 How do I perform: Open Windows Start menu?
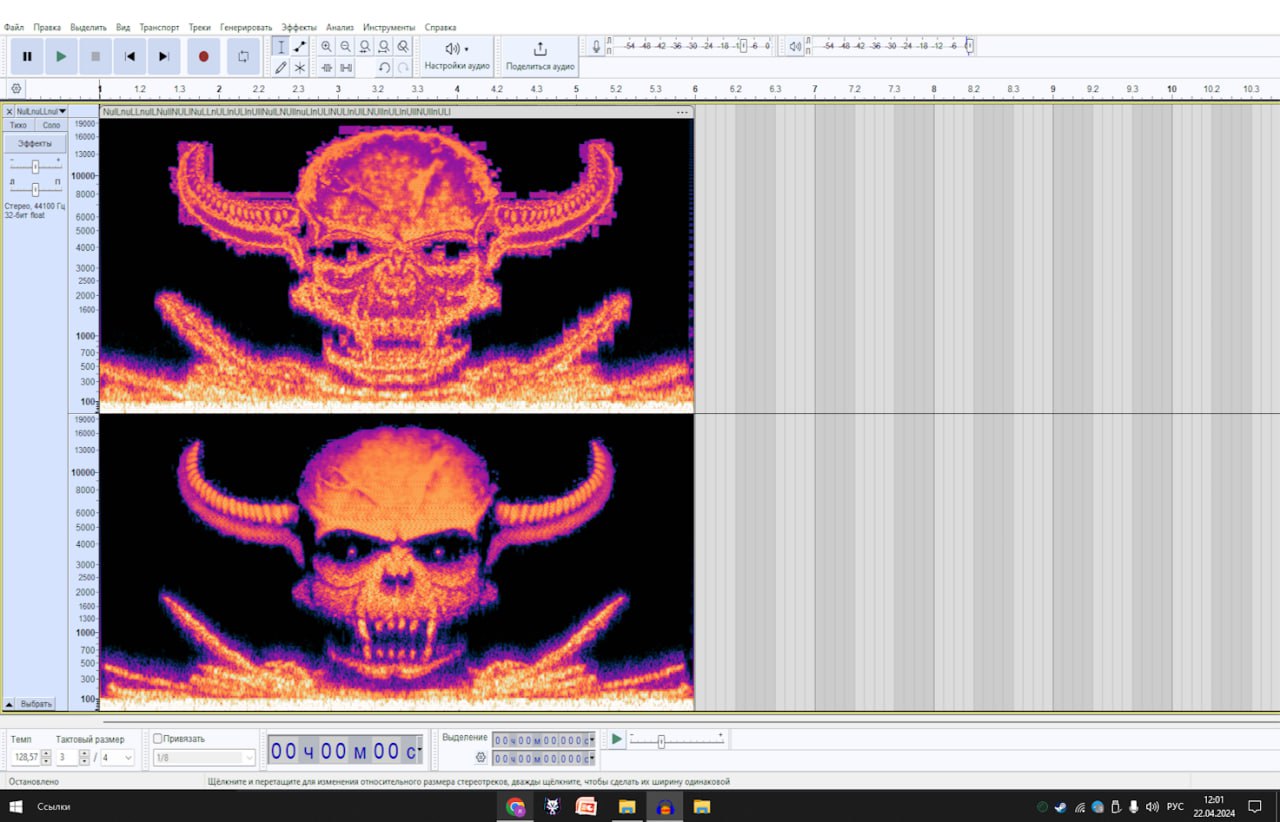(x=15, y=806)
